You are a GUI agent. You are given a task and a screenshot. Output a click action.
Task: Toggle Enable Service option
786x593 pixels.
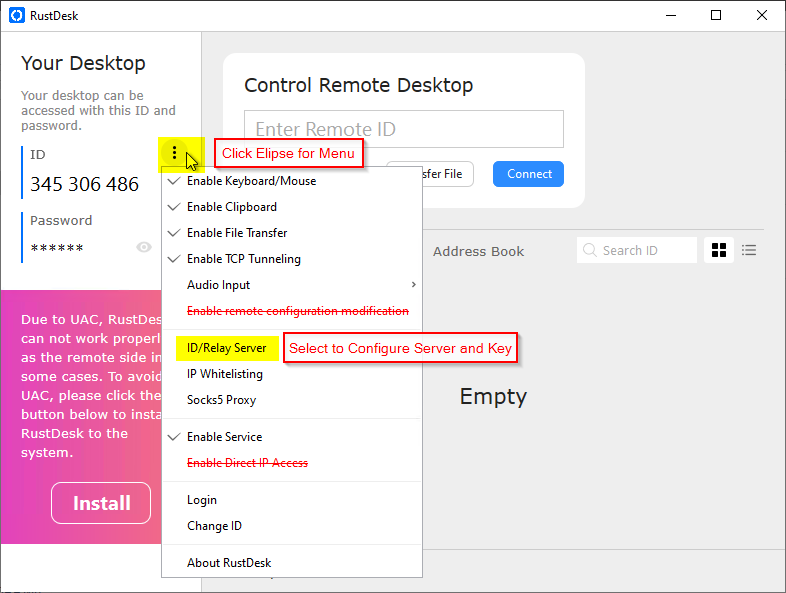point(292,437)
